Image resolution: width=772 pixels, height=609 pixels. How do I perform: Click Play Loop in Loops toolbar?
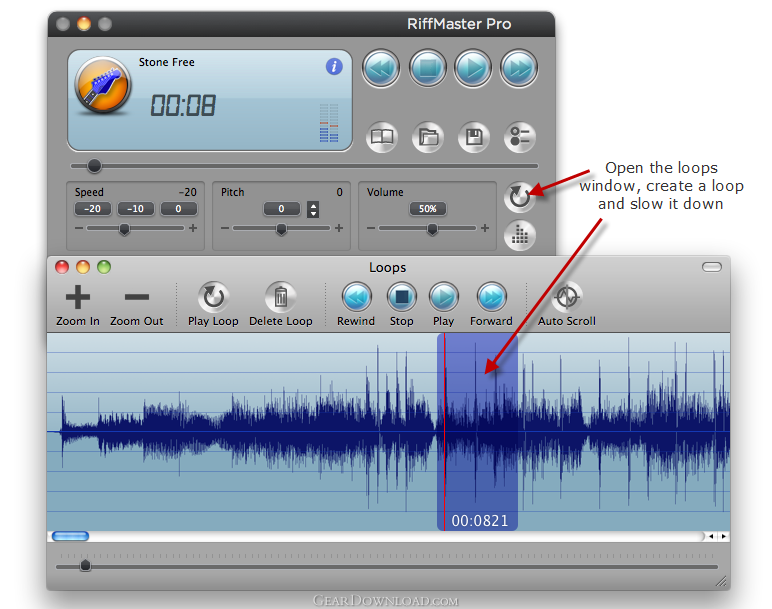213,305
